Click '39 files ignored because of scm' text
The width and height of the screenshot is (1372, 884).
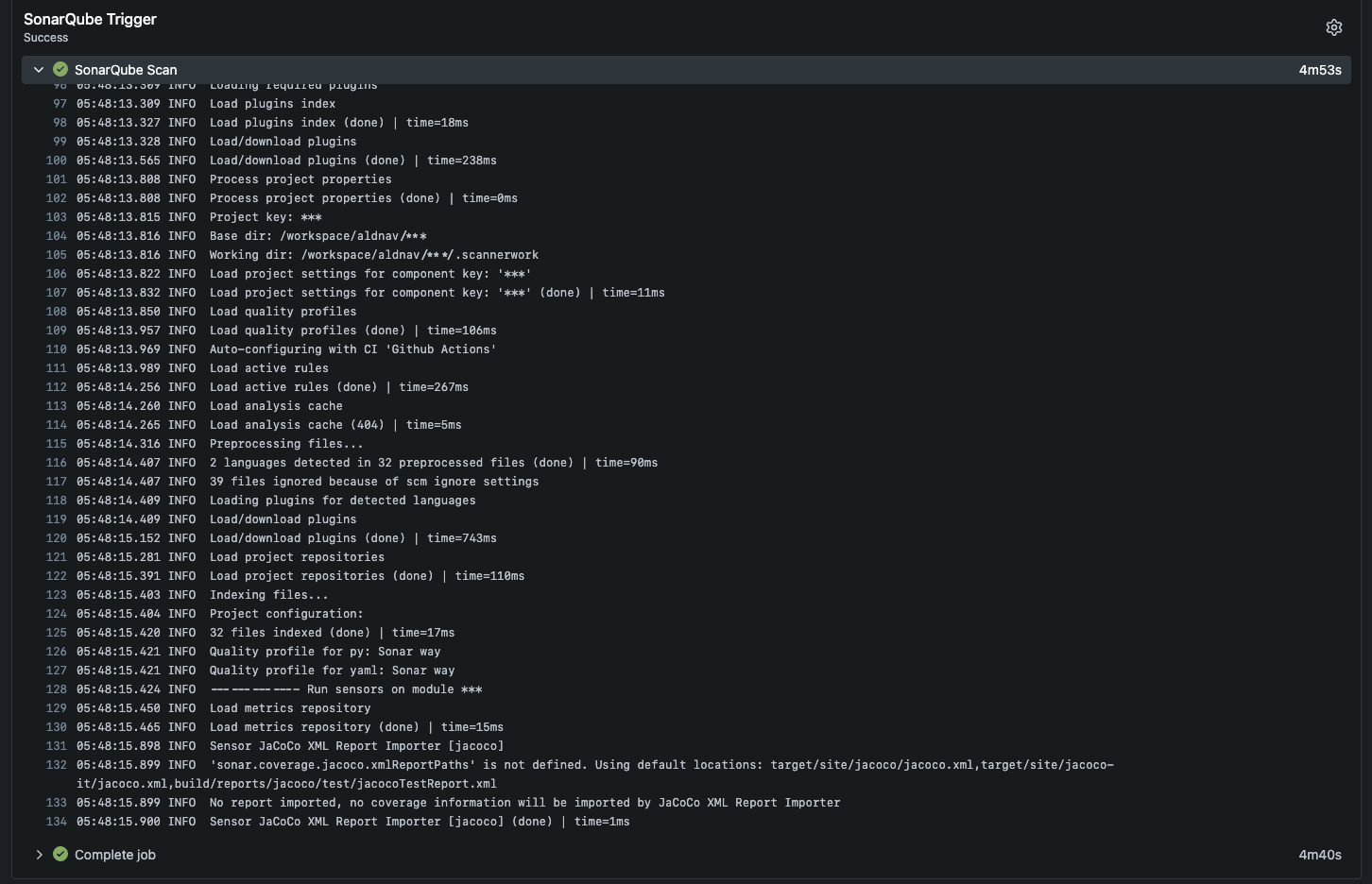(x=374, y=482)
